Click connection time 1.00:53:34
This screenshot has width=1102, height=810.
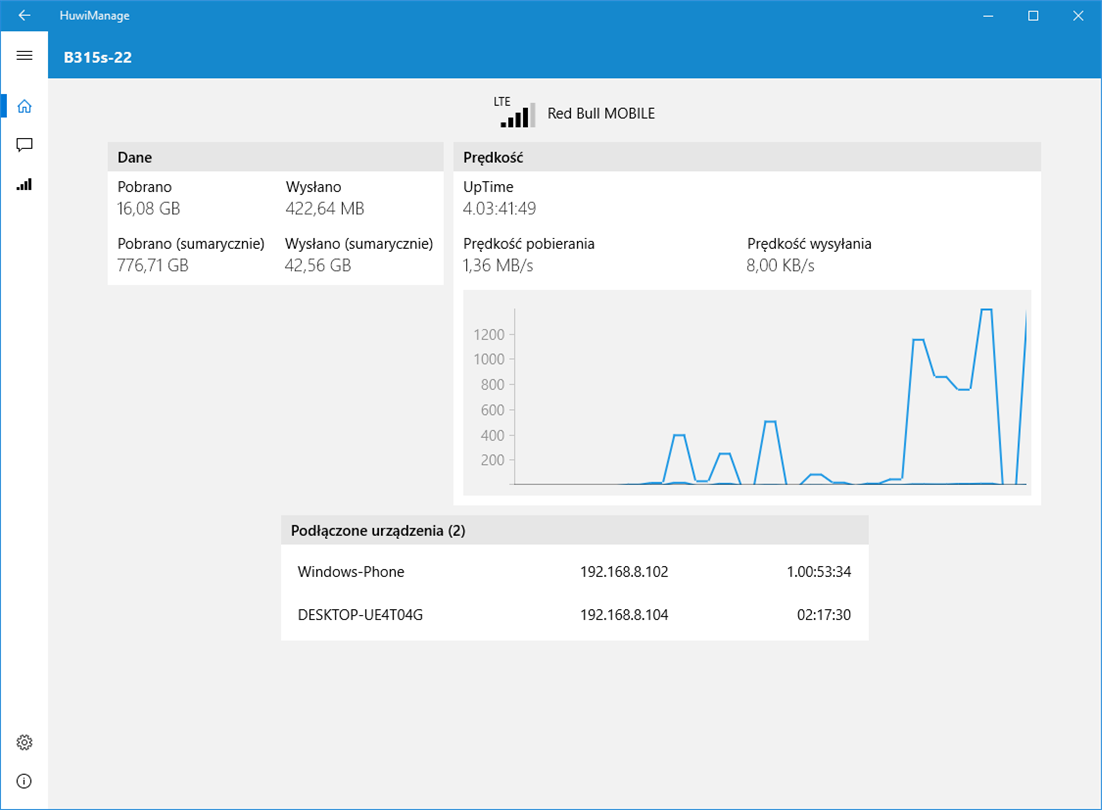click(x=819, y=572)
